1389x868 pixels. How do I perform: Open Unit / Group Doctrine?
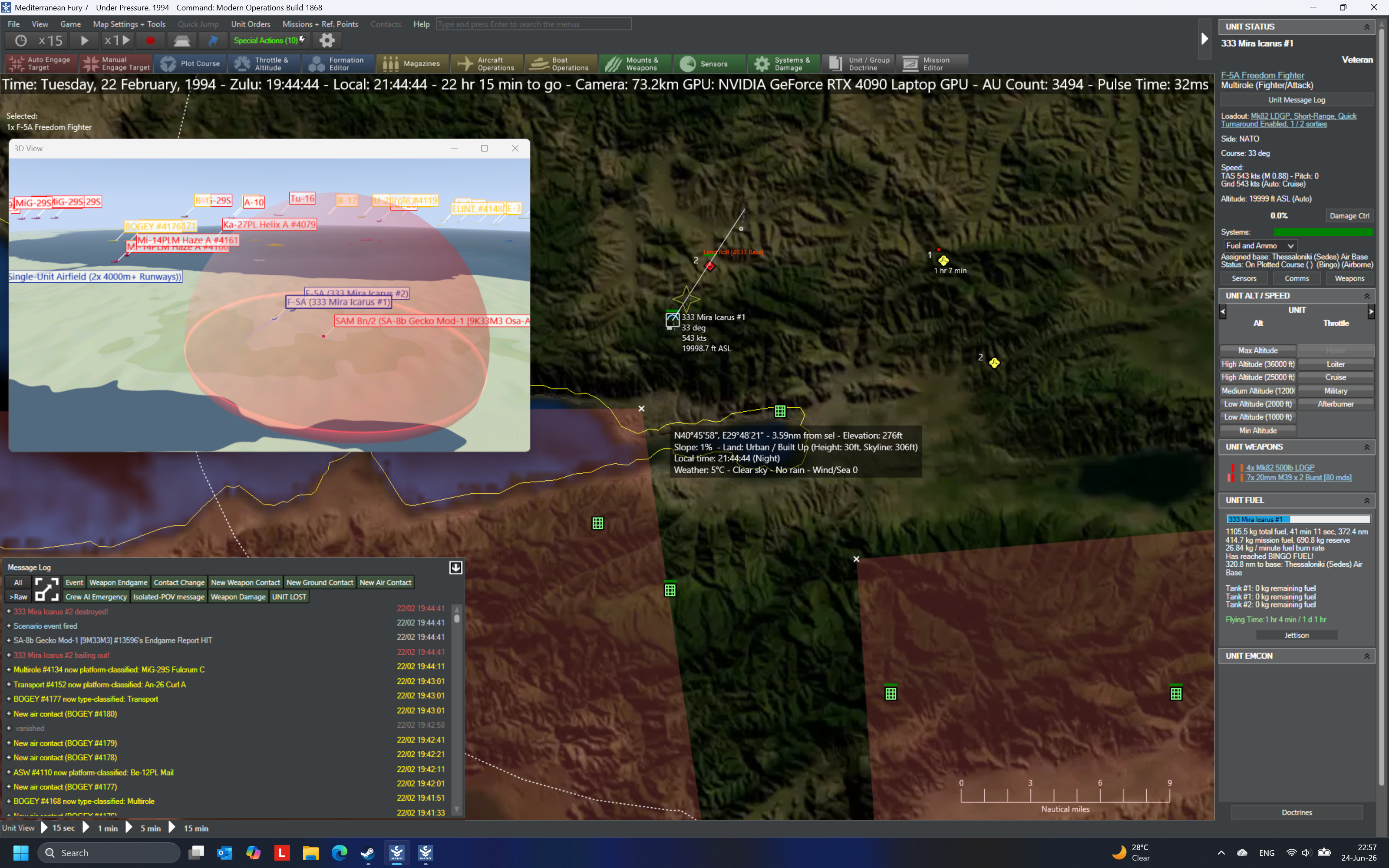(858, 64)
